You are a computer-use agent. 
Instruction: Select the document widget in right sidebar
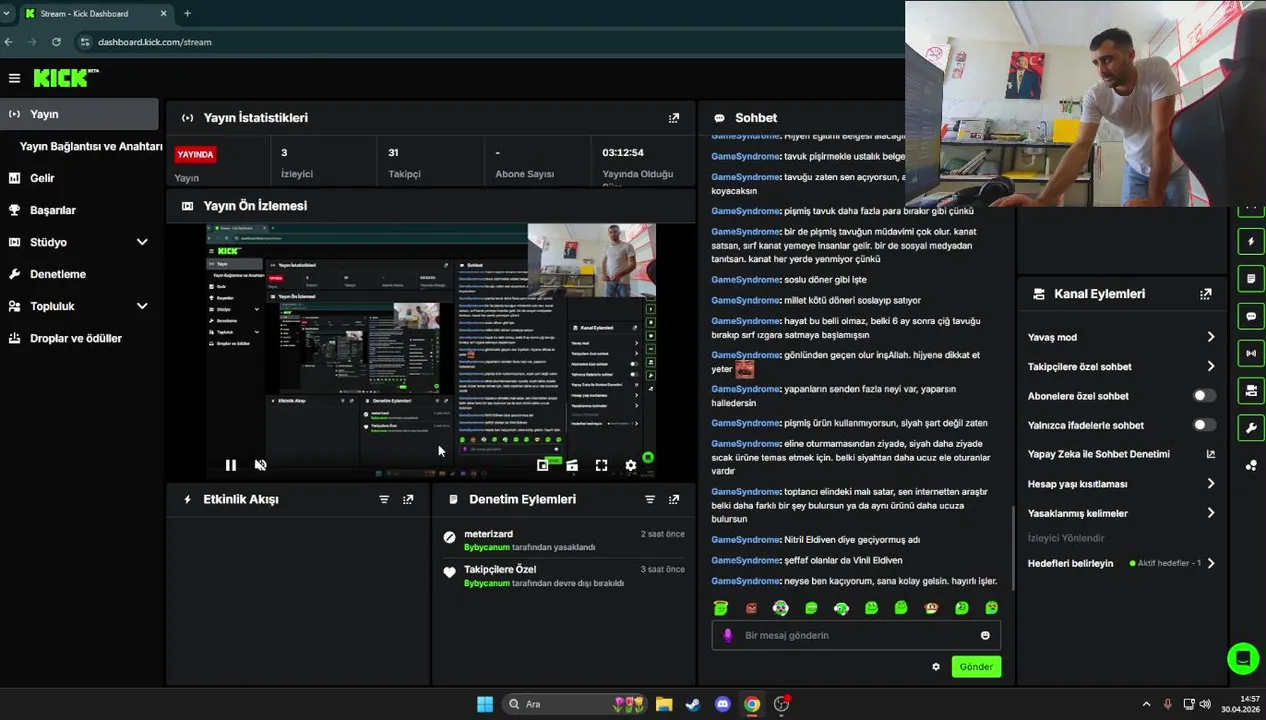1251,278
